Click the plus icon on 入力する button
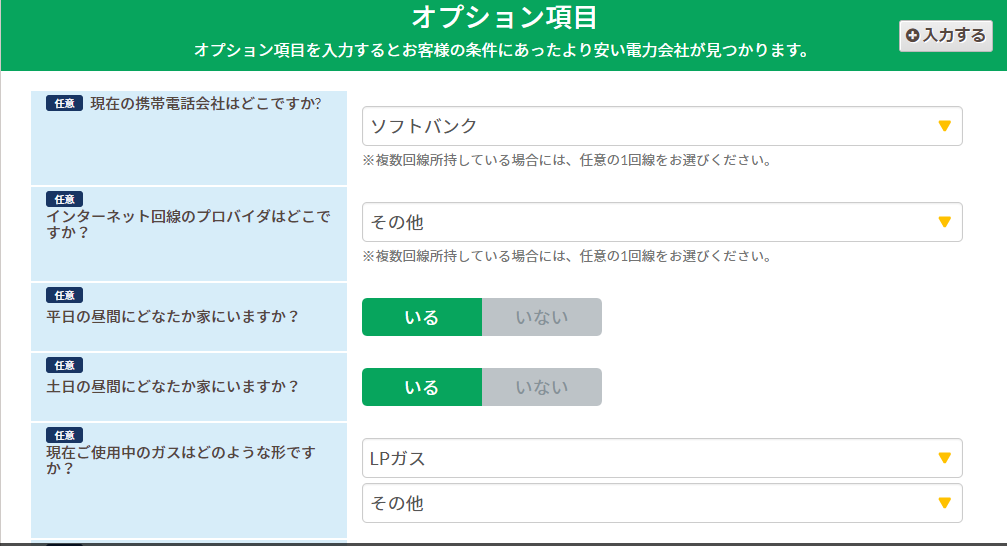 (911, 35)
